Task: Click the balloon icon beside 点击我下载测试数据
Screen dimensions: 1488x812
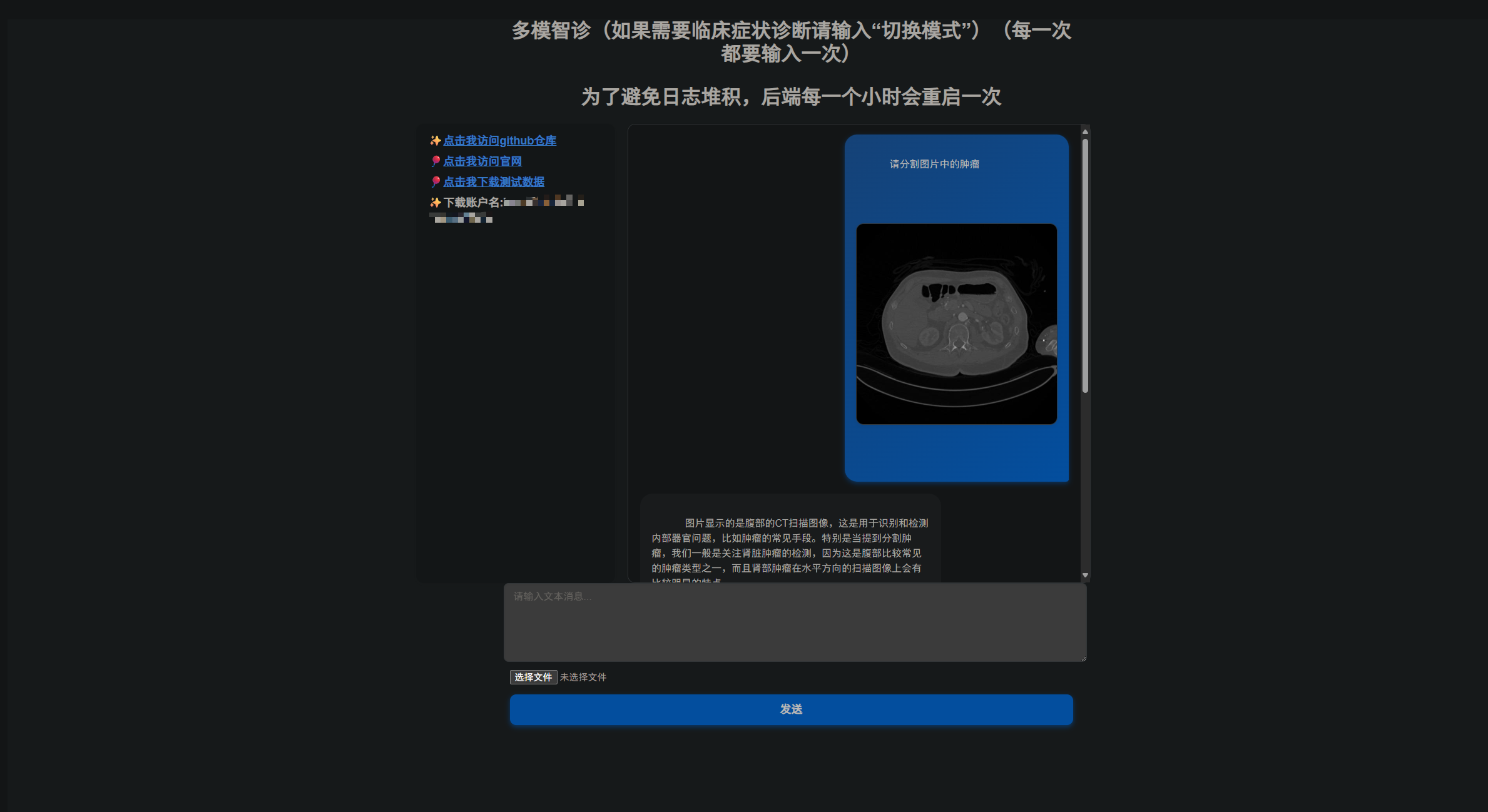Action: coord(436,181)
